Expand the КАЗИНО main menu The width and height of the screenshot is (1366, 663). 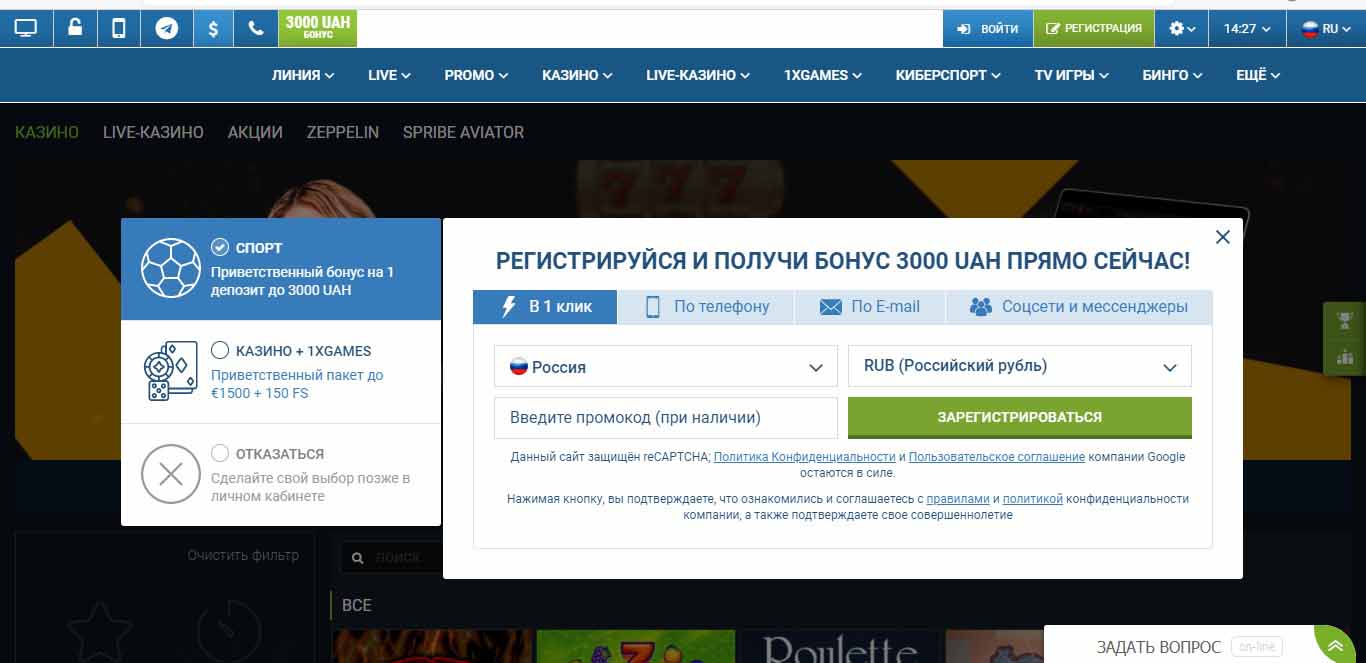(577, 75)
